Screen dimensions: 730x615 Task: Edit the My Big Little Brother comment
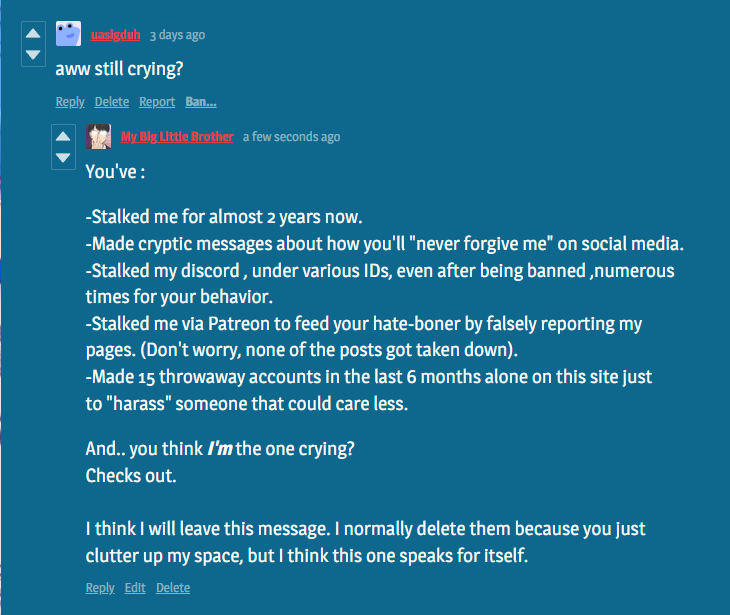click(x=135, y=588)
